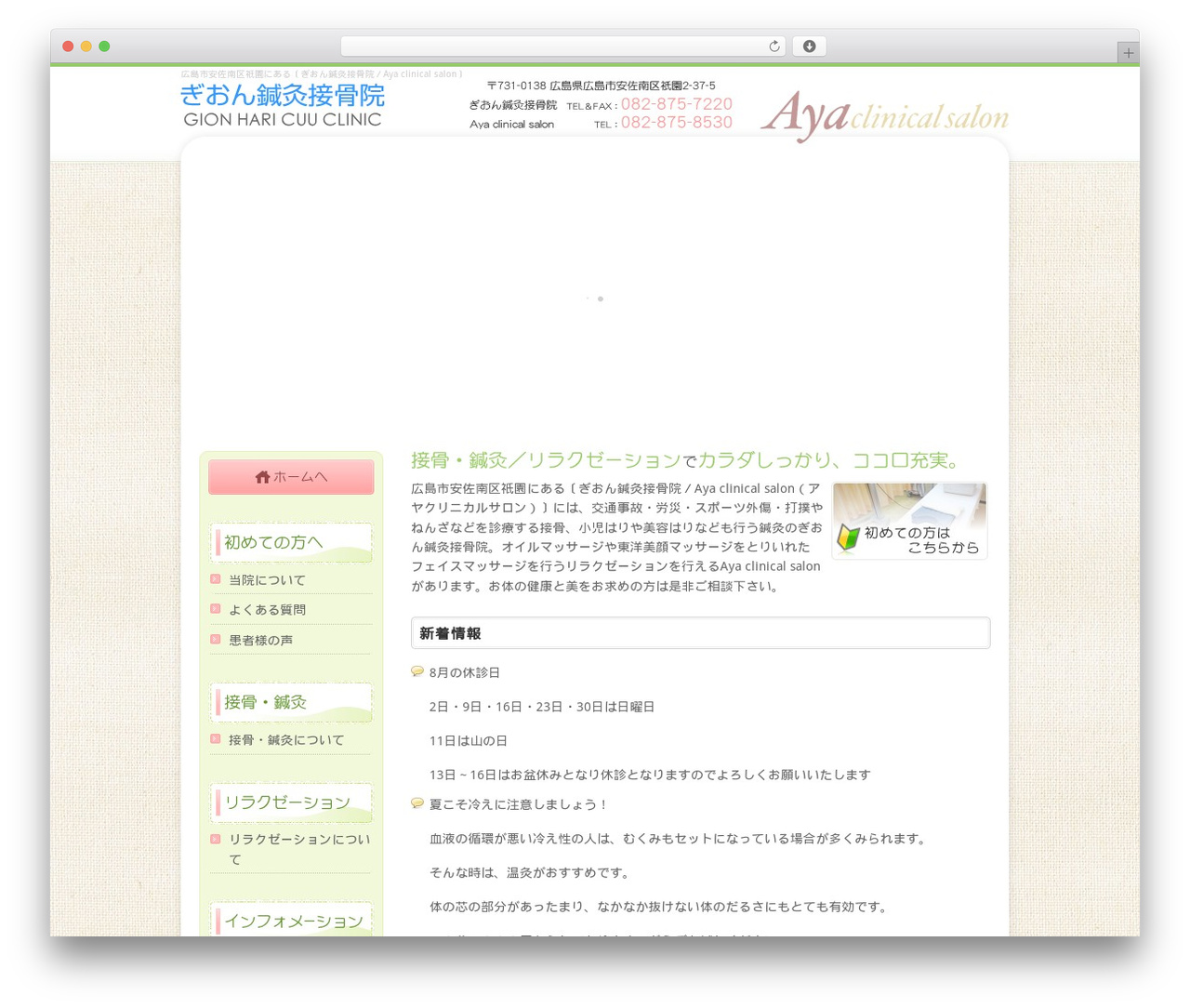
Task: Open the Aya clinical salon logo
Action: tap(884, 115)
